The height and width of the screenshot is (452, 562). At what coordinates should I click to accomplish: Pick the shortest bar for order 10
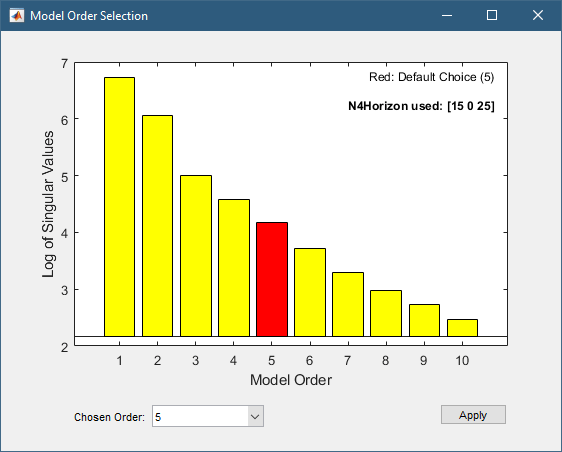point(462,328)
